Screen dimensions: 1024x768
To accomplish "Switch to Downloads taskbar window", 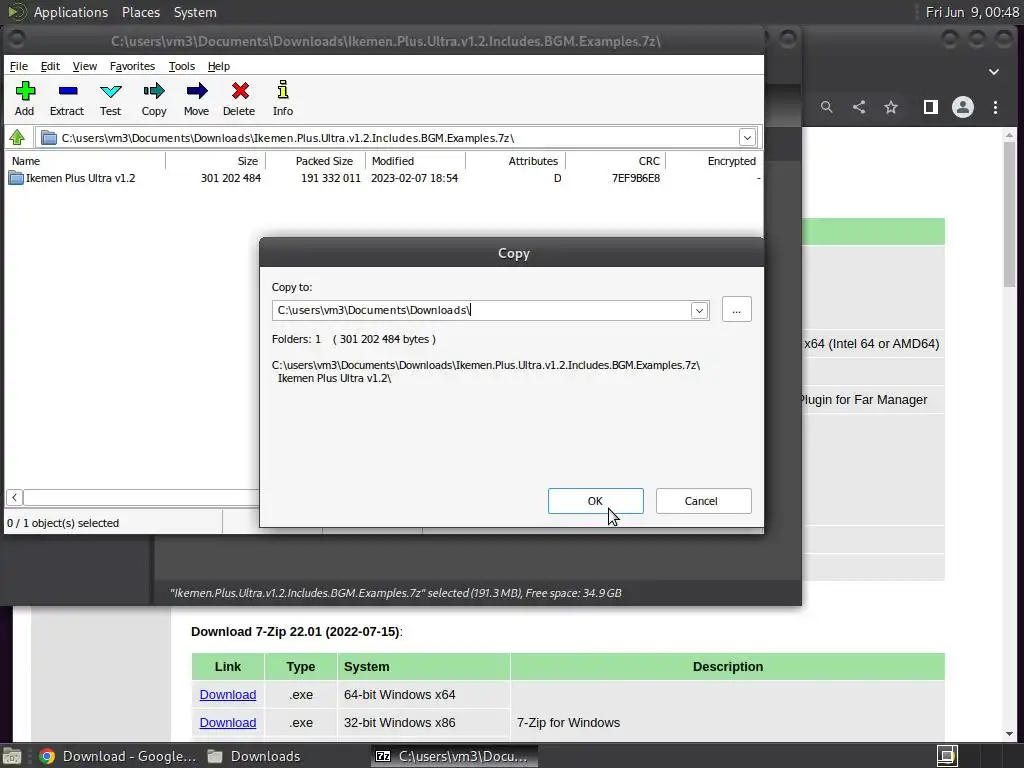I will click(255, 756).
